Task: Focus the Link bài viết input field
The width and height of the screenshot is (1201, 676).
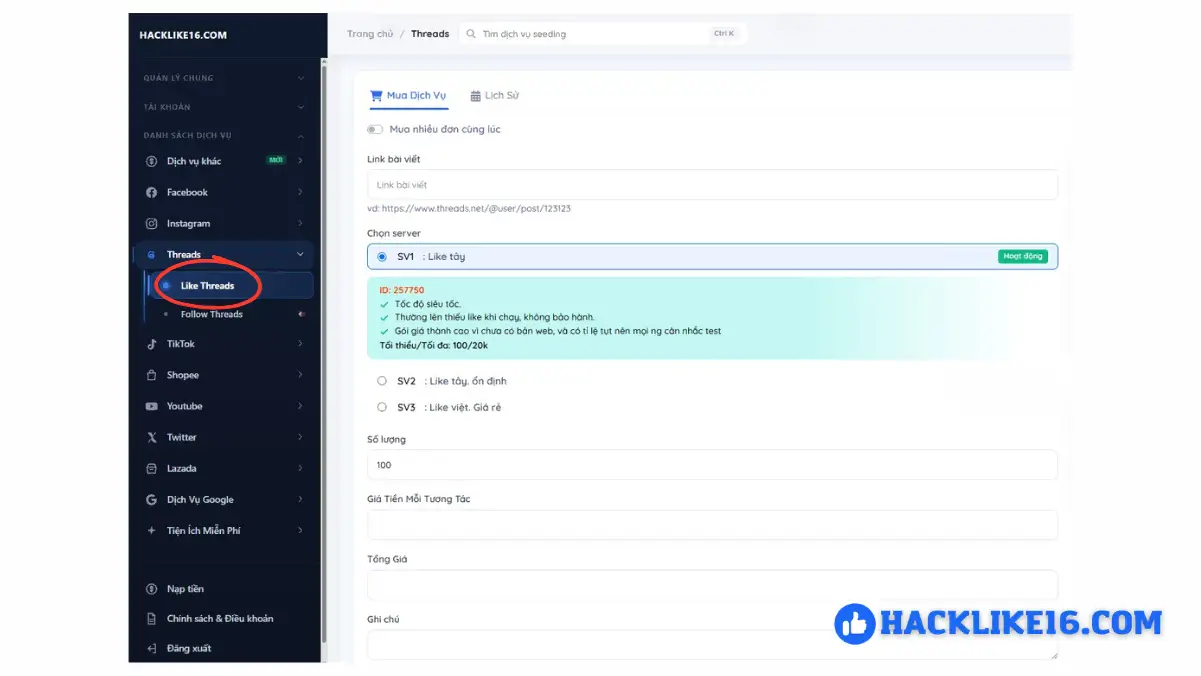Action: pos(712,185)
